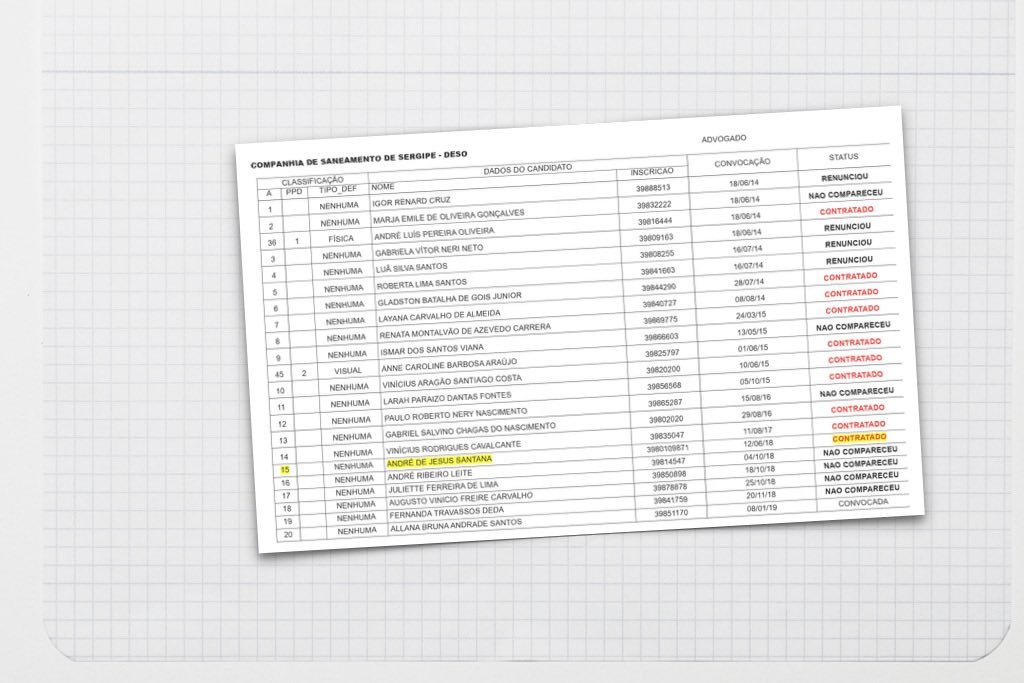This screenshot has height=683, width=1024.
Task: Click the "INSCRICAO" column header
Action: click(x=652, y=172)
